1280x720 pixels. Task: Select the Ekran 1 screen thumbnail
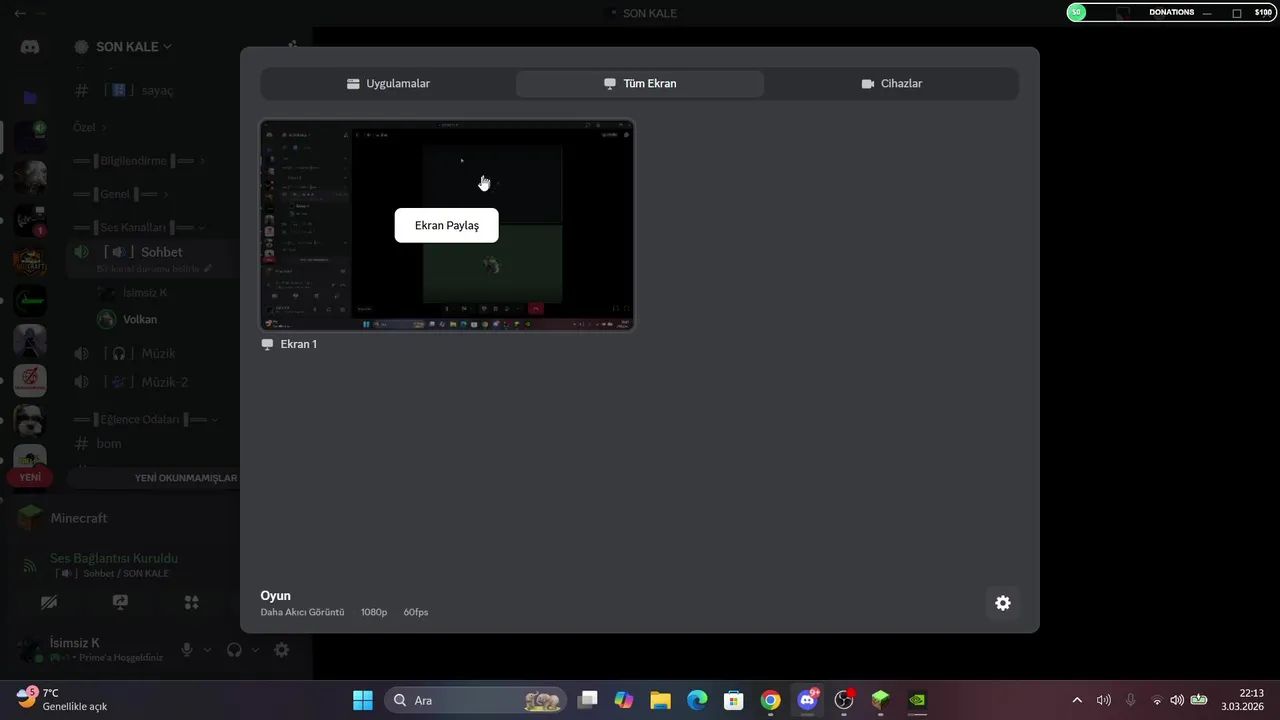(447, 225)
